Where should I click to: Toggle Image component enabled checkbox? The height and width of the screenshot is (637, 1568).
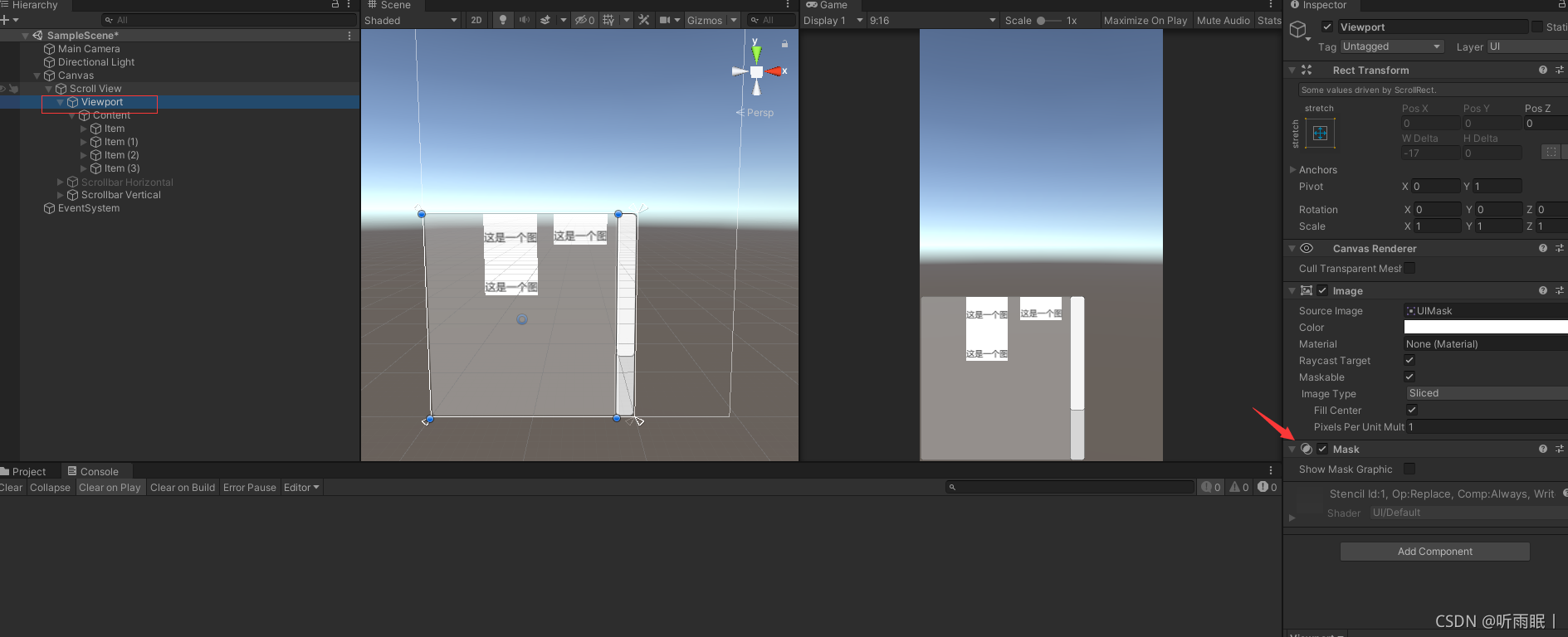pyautogui.click(x=1322, y=291)
